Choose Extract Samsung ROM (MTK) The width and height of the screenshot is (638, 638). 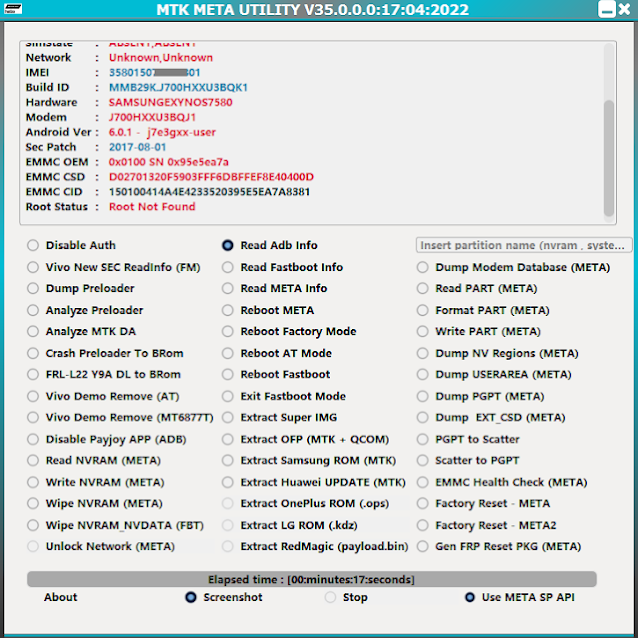228,461
